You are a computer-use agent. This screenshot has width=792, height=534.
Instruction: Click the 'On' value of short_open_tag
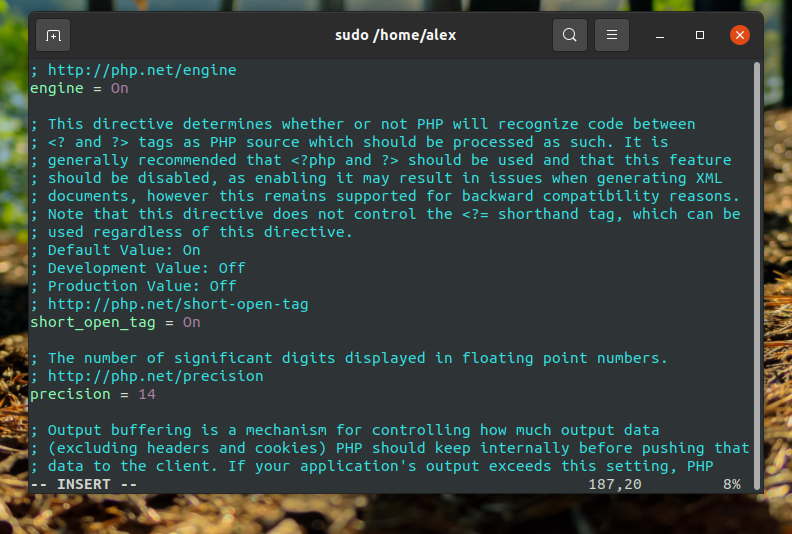[x=191, y=322]
